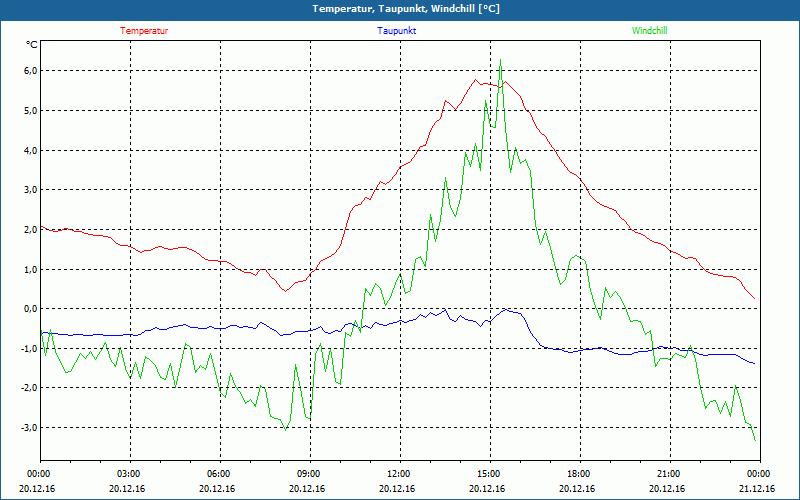The height and width of the screenshot is (500, 800).
Task: Click the red Temperatur curve peak near 15:00
Action: 475,80
